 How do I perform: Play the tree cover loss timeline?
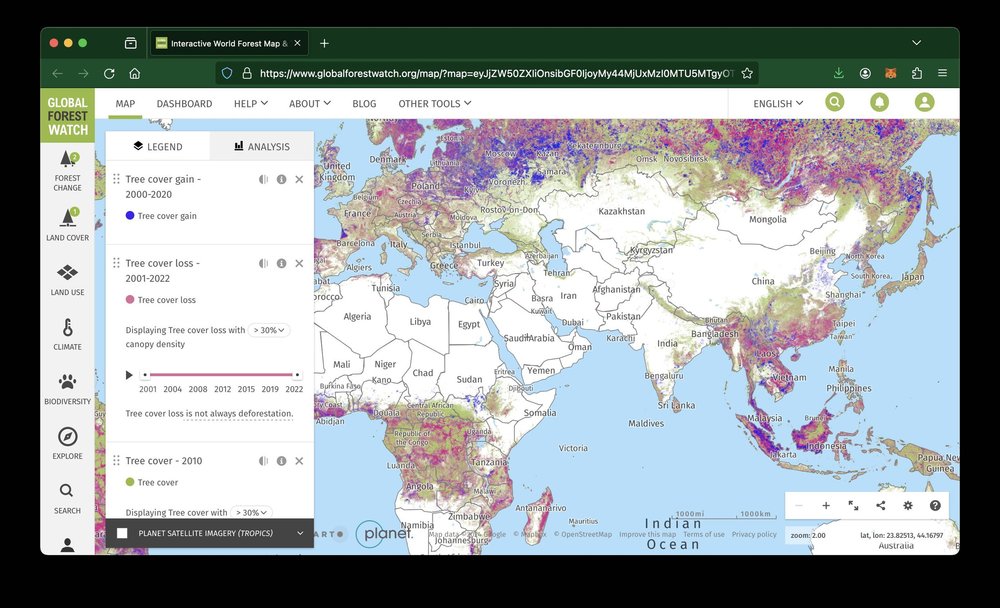(129, 375)
